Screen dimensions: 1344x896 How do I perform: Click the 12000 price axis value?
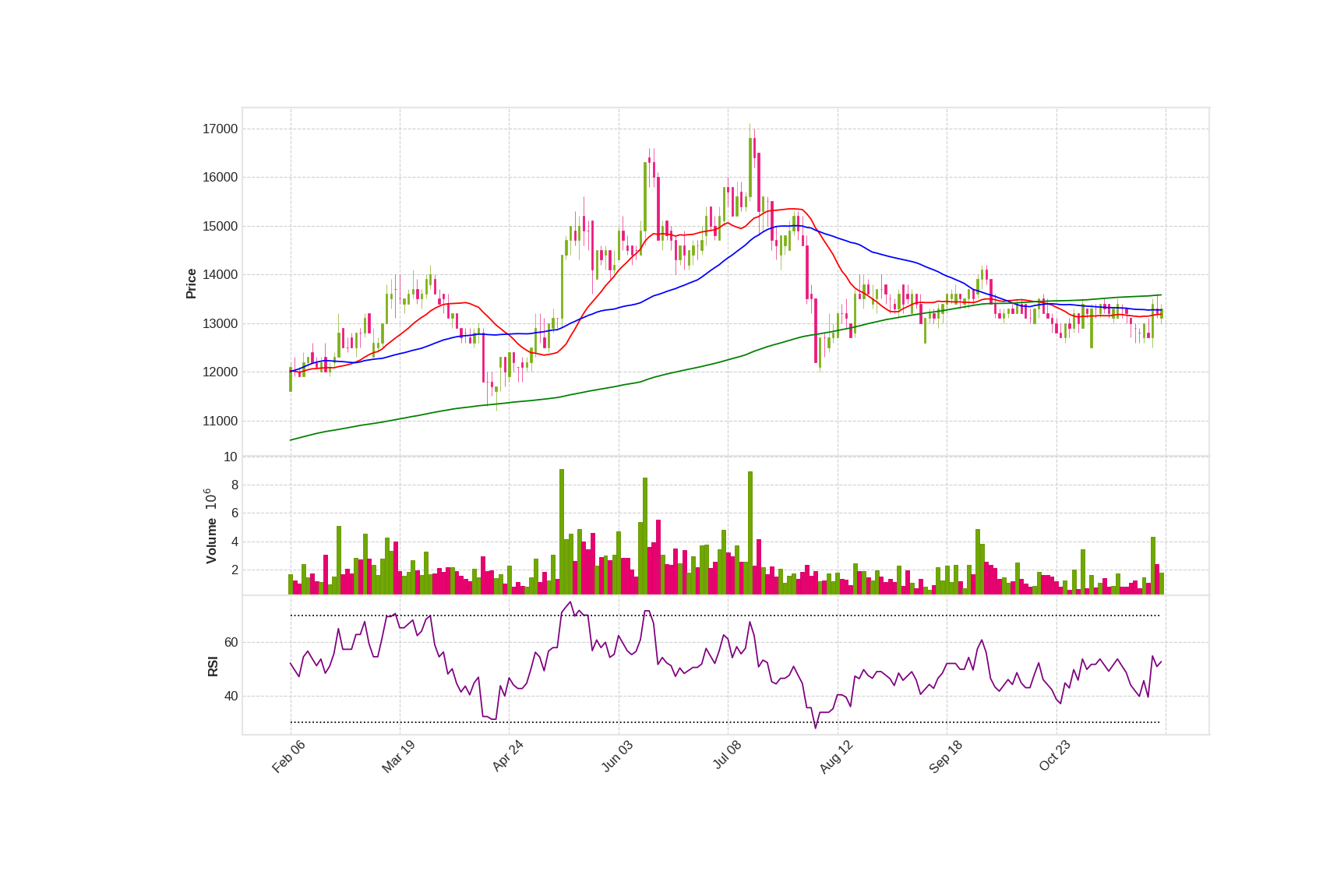220,372
